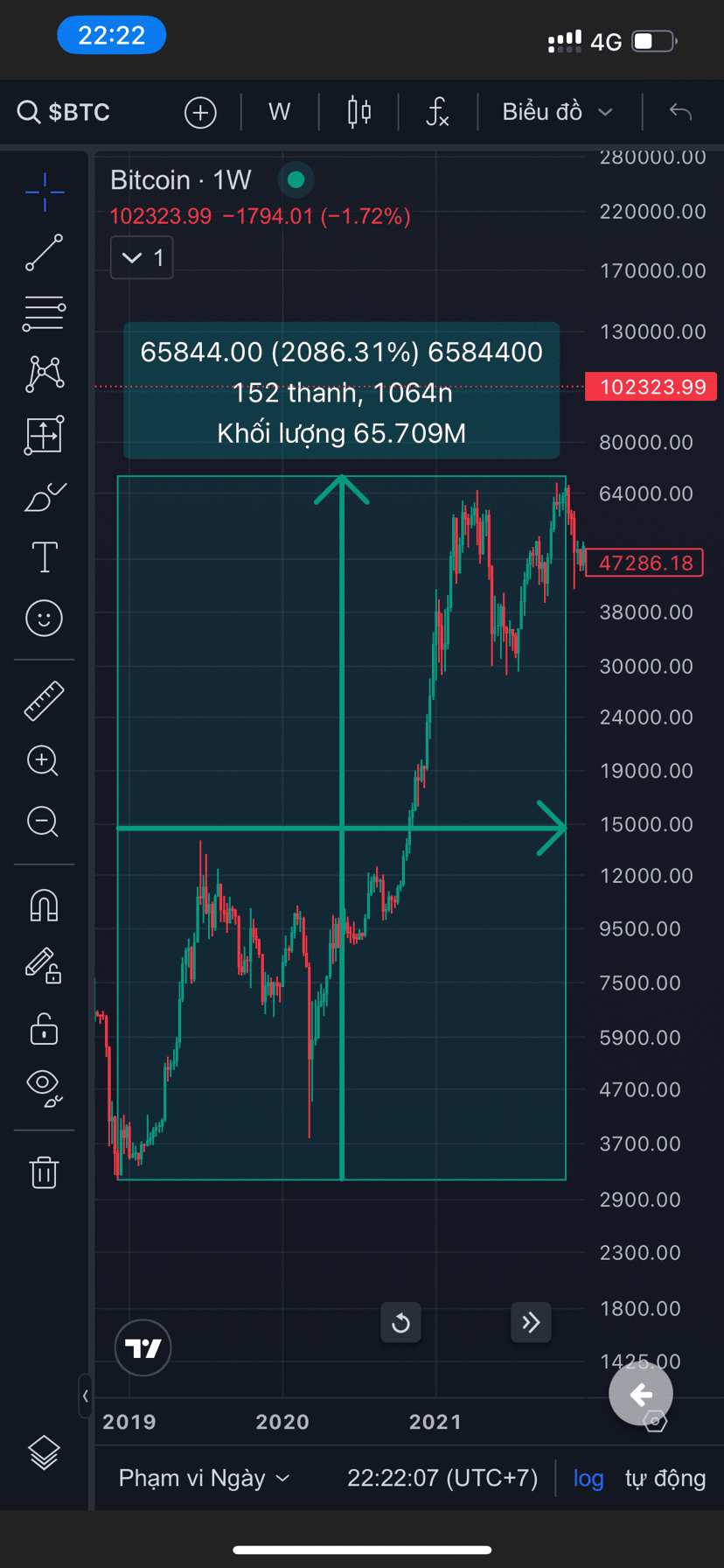This screenshot has height=1568, width=724.
Task: Open the Phạm vi Ngày range dropdown
Action: (x=204, y=1478)
